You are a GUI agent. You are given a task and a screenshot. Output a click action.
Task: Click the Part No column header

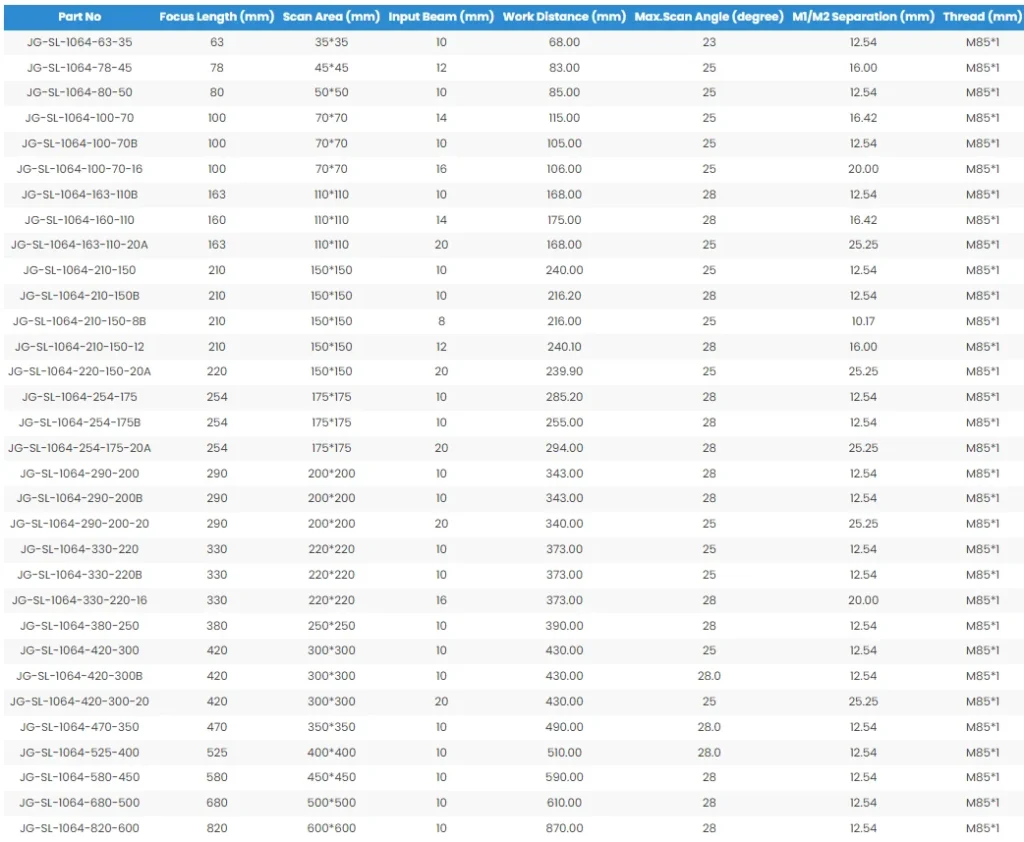79,17
